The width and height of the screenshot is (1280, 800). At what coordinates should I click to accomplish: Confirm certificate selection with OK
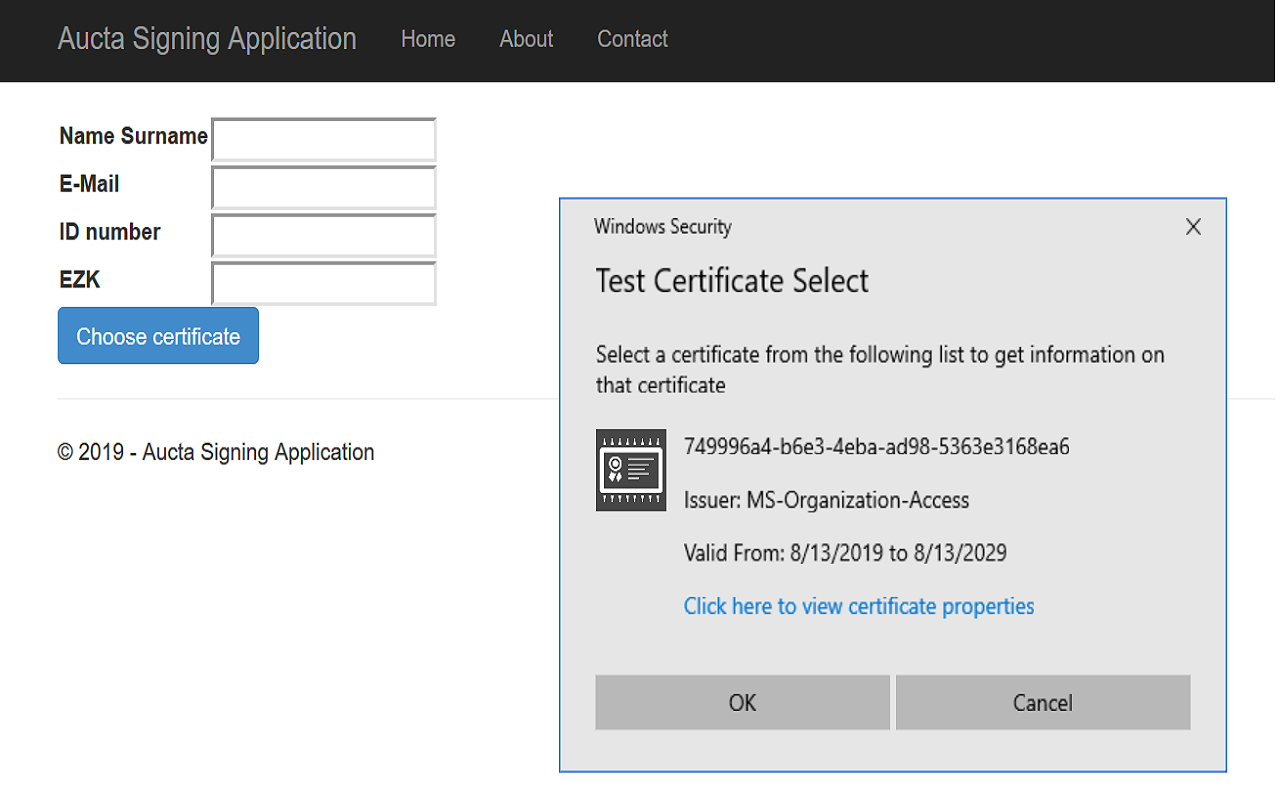(742, 702)
